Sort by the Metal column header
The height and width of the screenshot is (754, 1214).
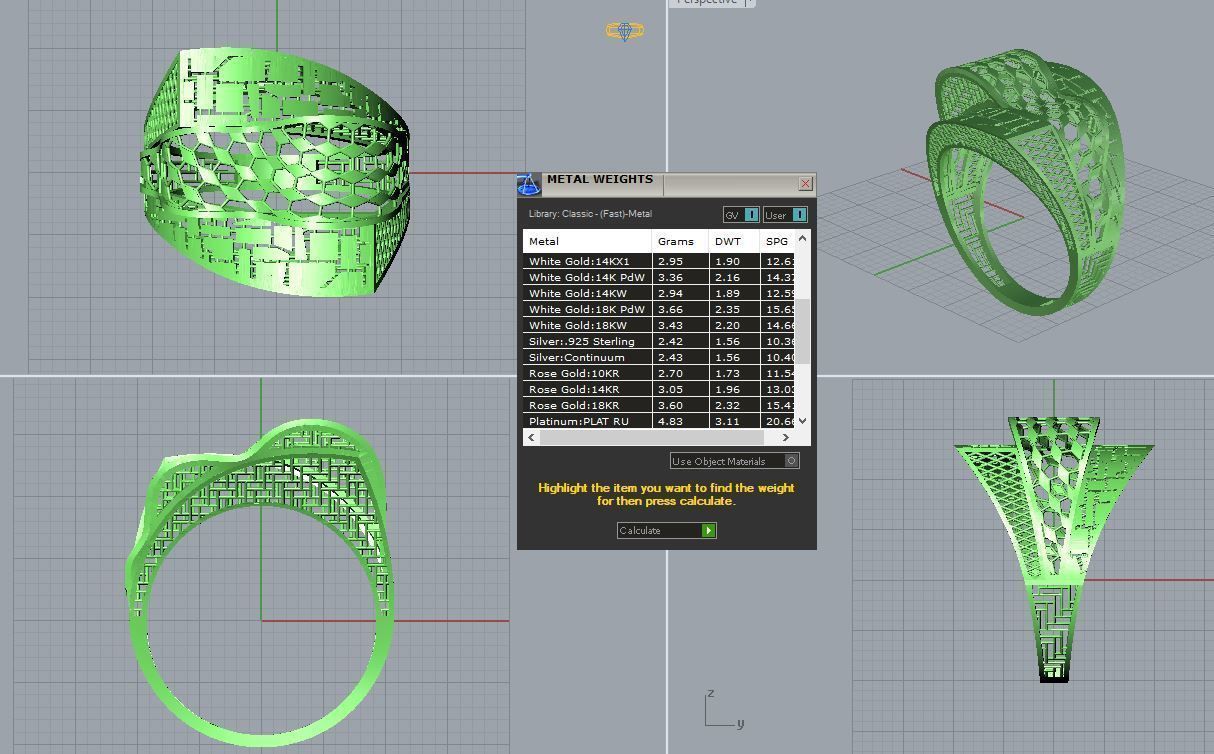click(587, 241)
